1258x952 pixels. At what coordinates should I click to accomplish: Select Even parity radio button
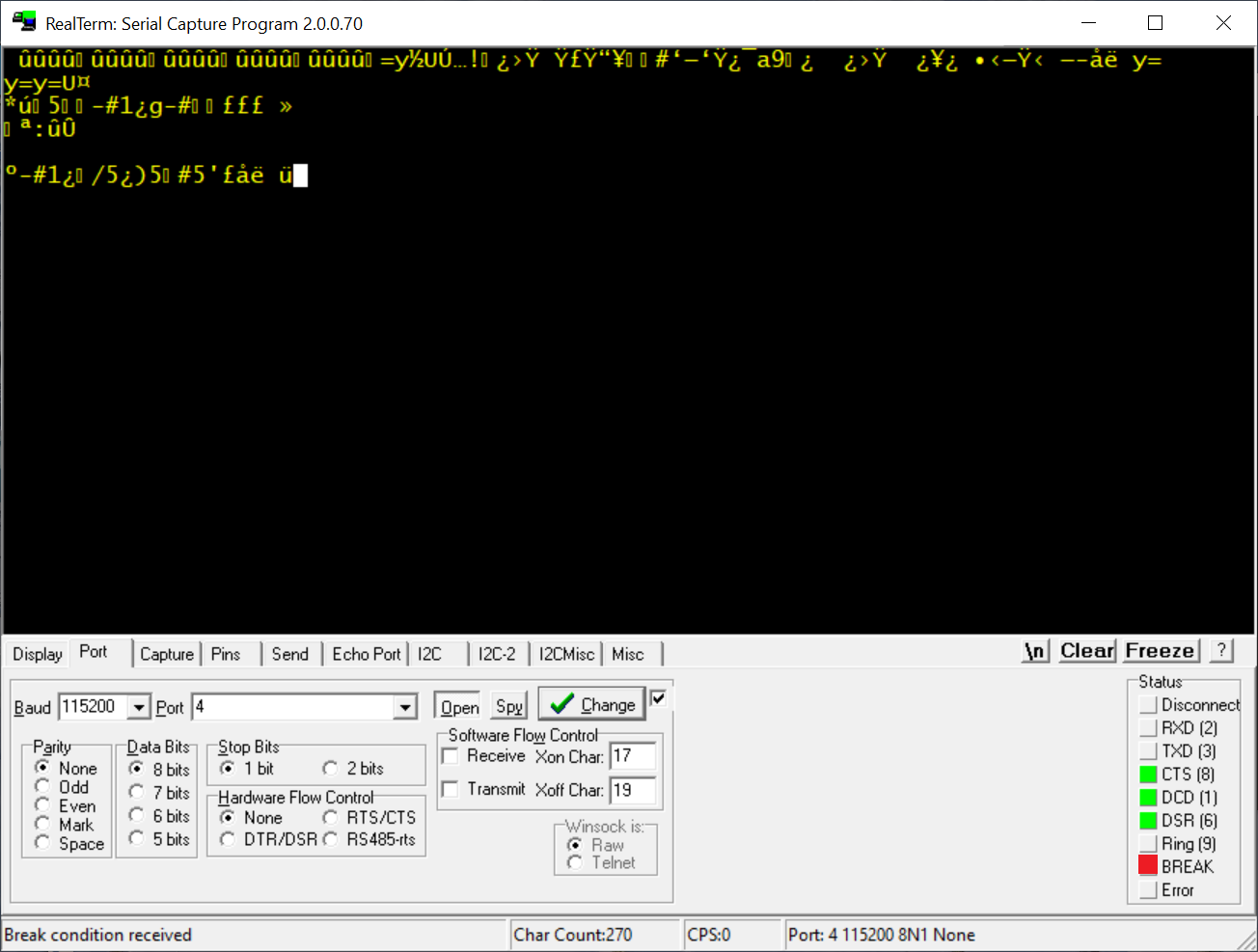(x=42, y=805)
